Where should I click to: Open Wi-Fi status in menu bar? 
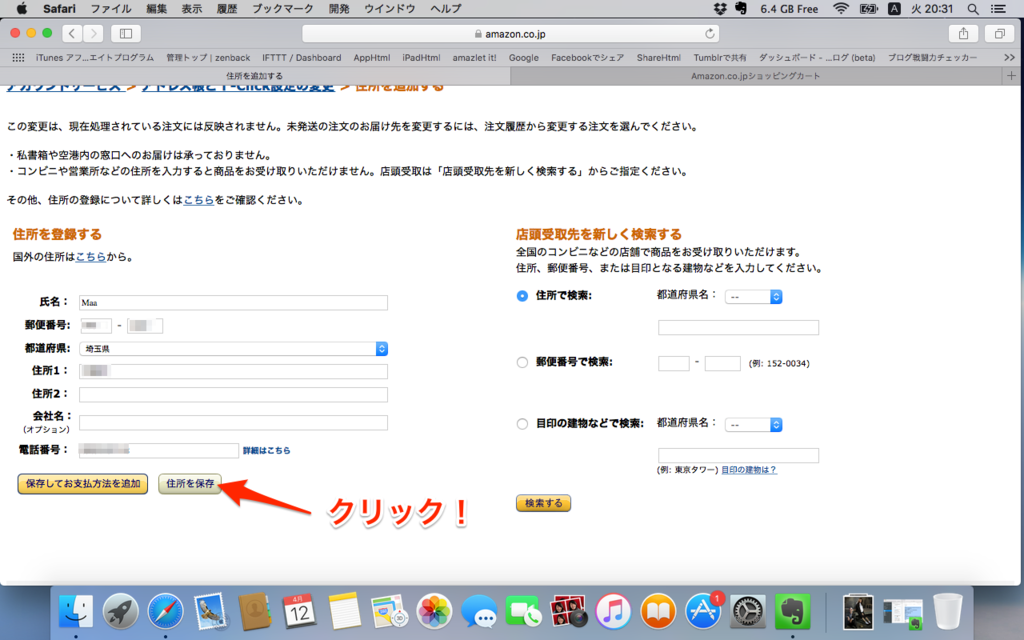tap(841, 8)
